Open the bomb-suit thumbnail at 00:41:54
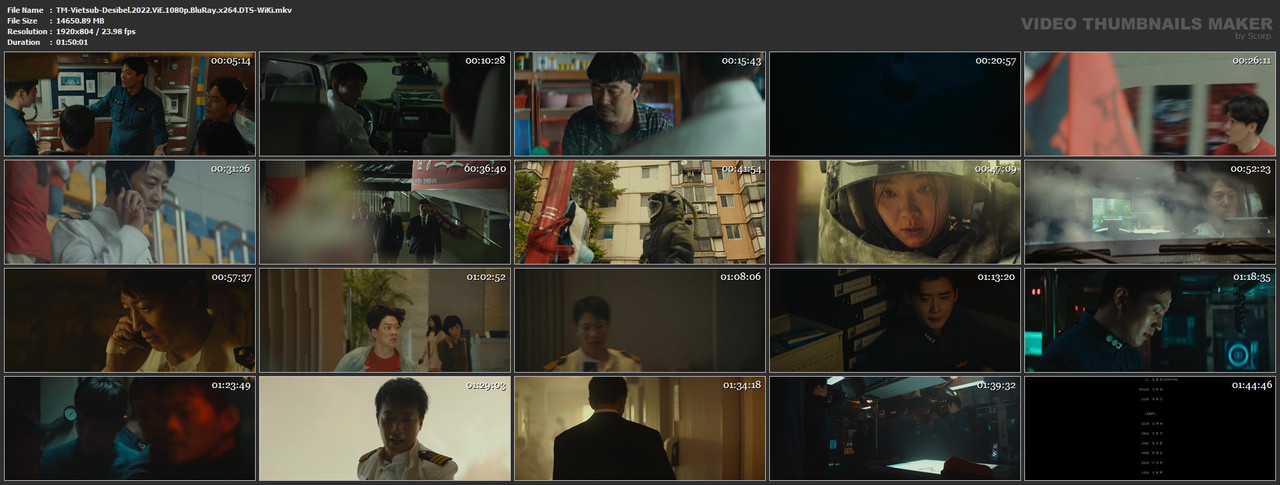Image resolution: width=1280 pixels, height=485 pixels. (640, 212)
